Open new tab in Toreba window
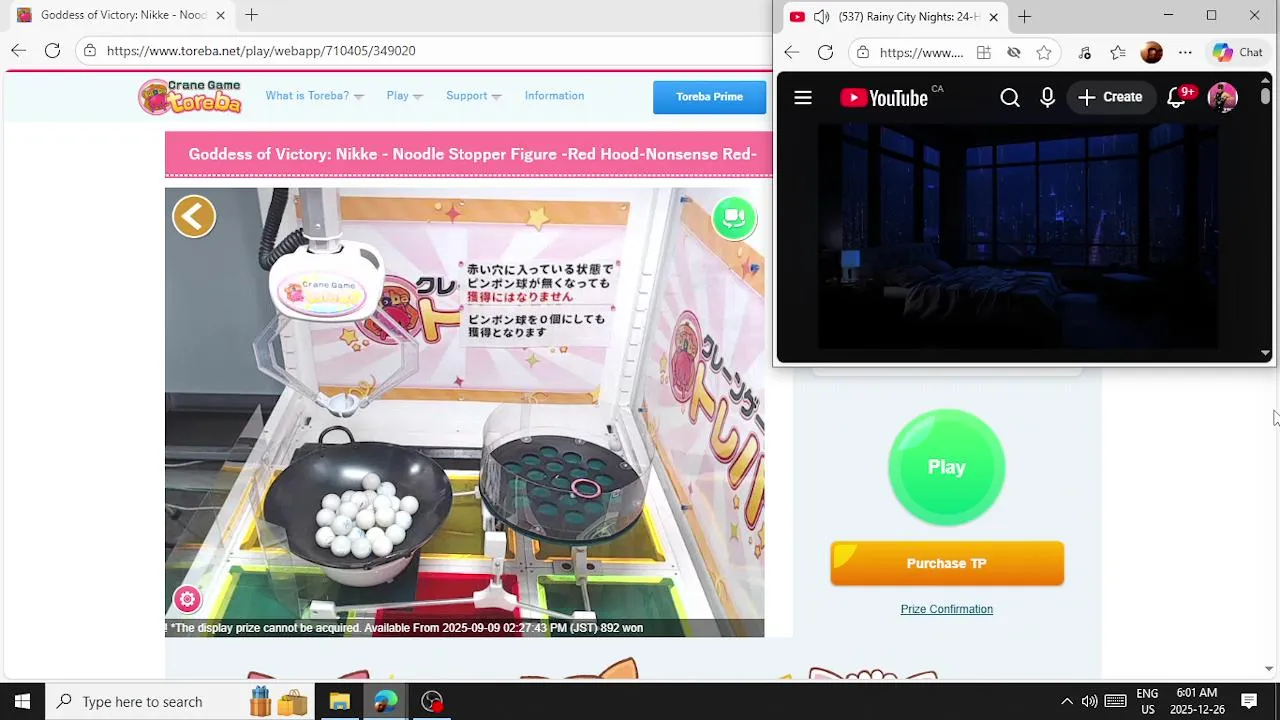The width and height of the screenshot is (1280, 720). (x=251, y=15)
